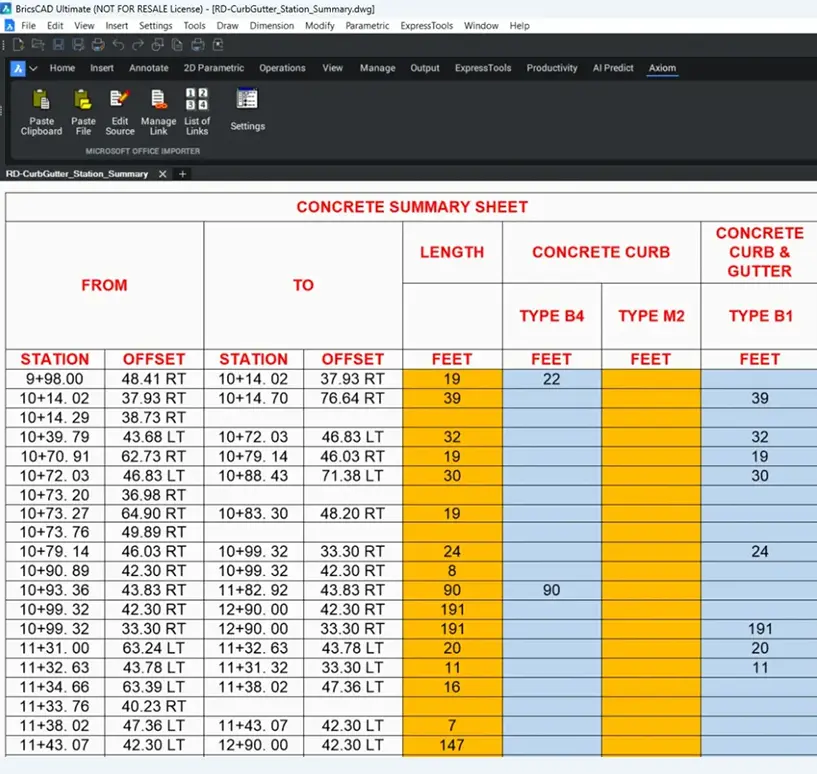Open the Parametric menu
The height and width of the screenshot is (774, 817).
[x=367, y=25]
